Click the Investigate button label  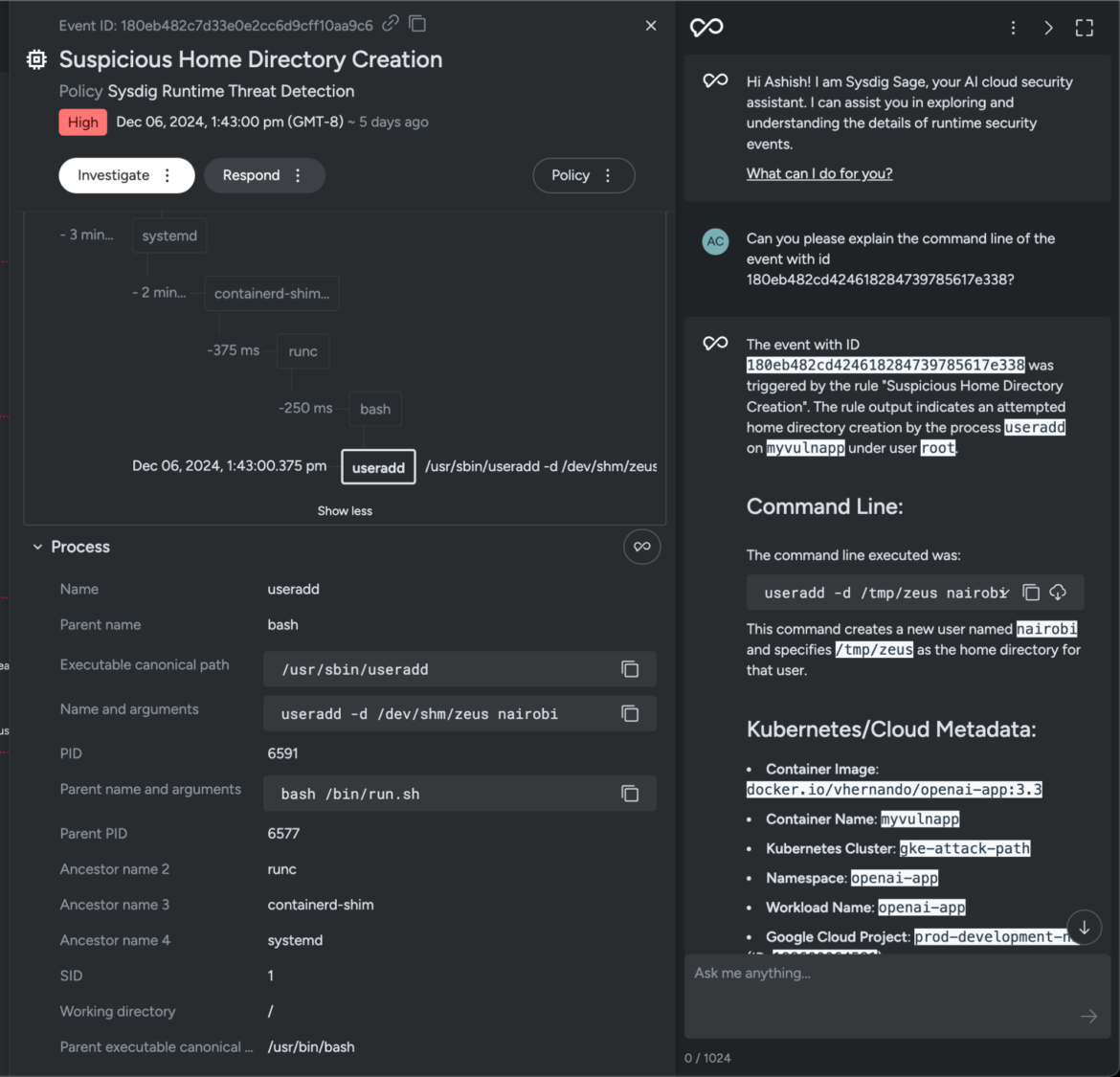pyautogui.click(x=113, y=175)
